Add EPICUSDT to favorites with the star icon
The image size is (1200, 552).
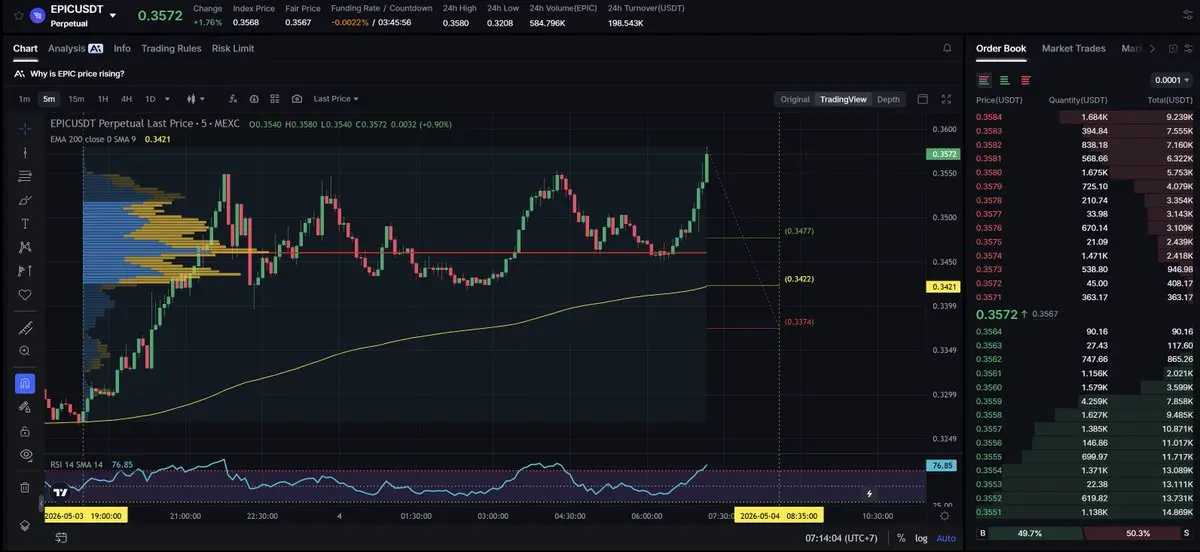click(18, 16)
